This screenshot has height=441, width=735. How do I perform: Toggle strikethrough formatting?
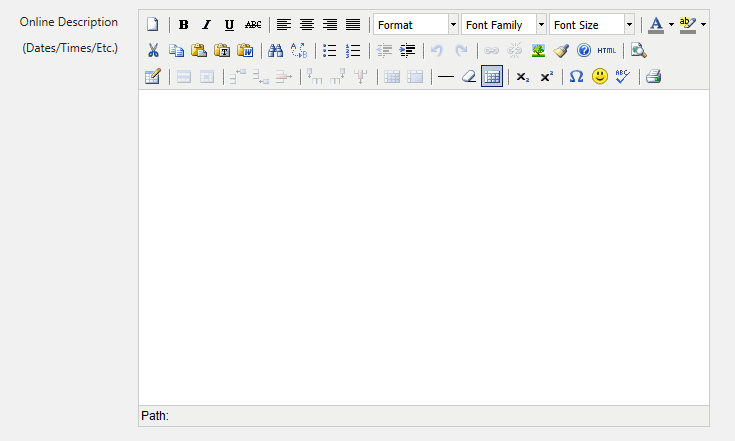pos(253,24)
